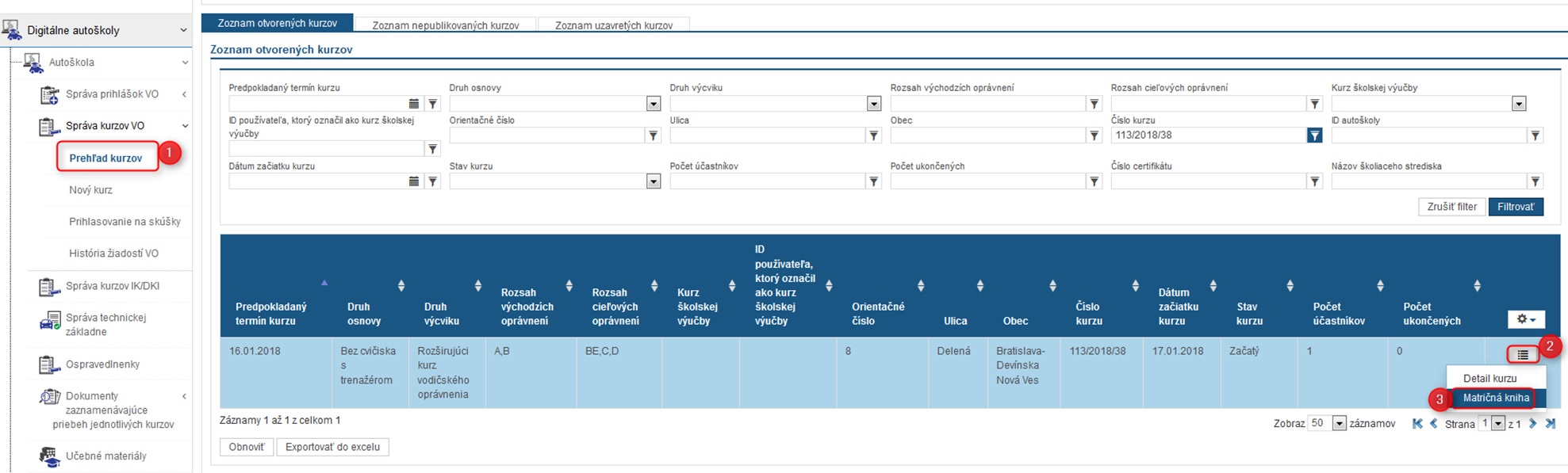
Task: Open Nový kurz in the sidebar
Action: tap(90, 190)
